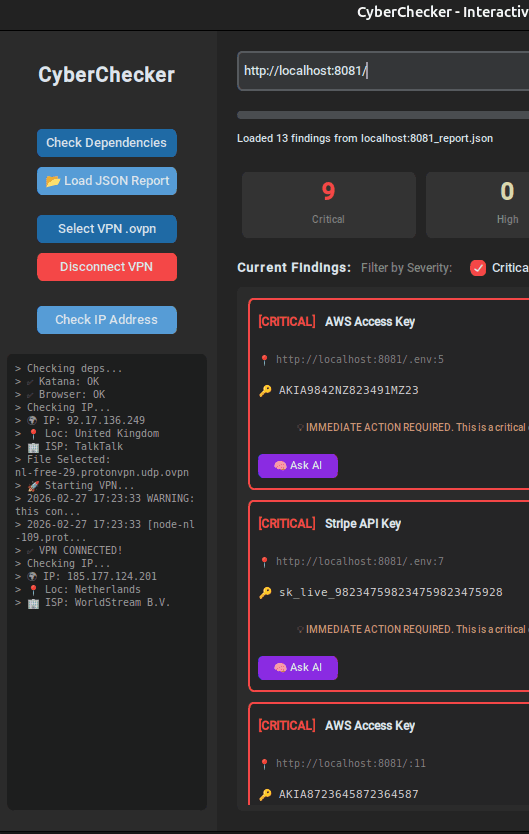529x834 pixels.
Task: Click the pin icon beside localhost:8081/.env:7
Action: [x=264, y=562]
